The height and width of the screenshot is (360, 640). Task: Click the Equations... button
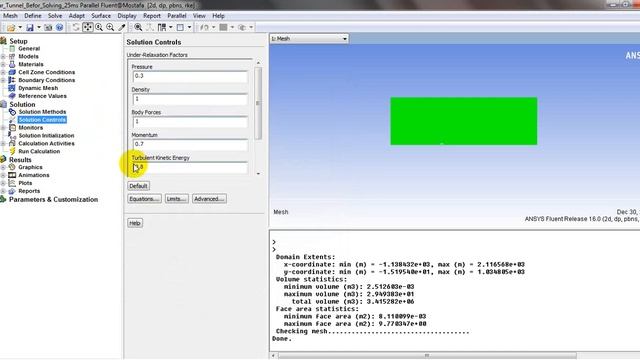(x=144, y=199)
